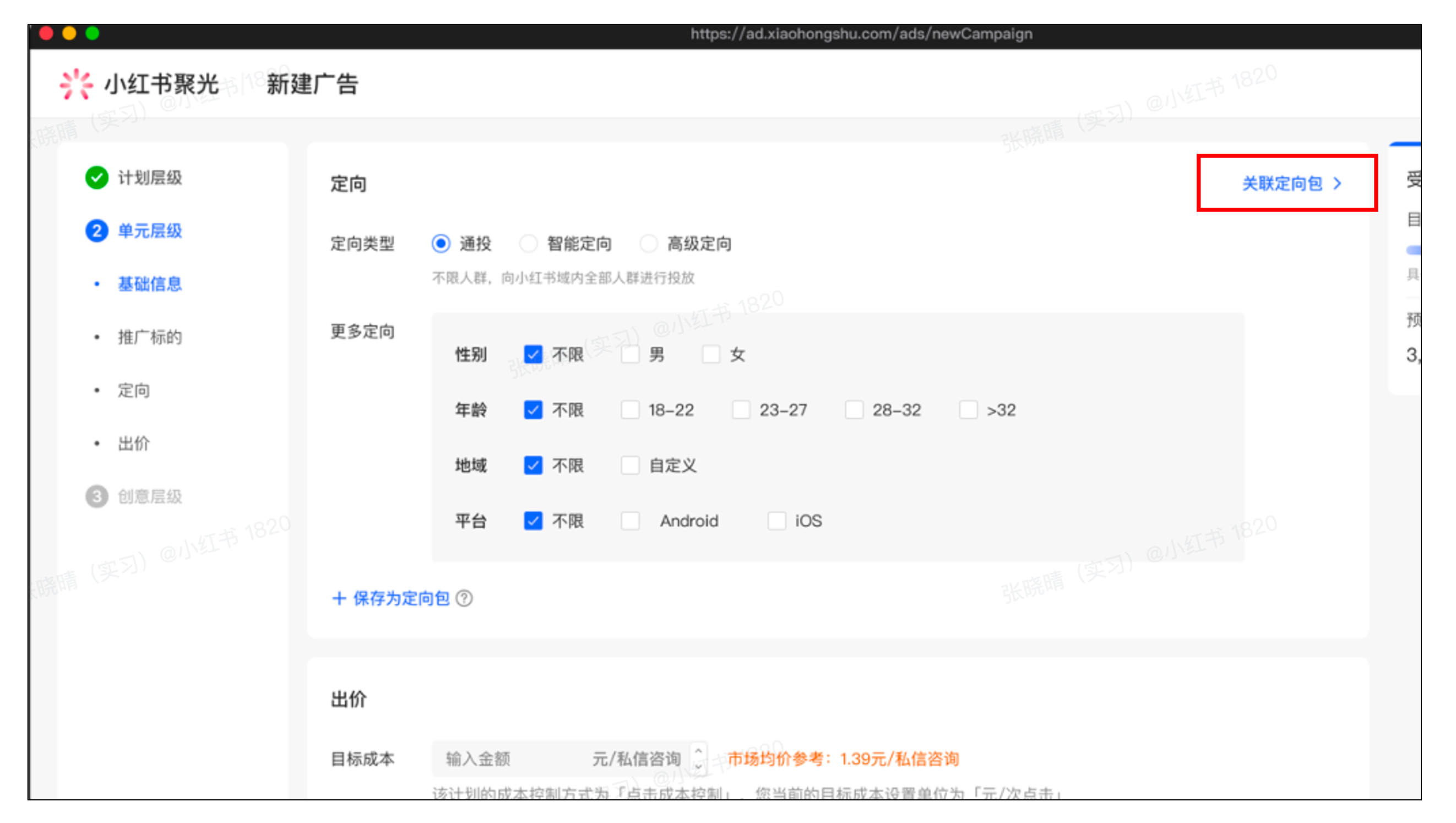Click the chevron arrow after 关联定向包
Screen dimensions: 1456x823
tap(1337, 183)
